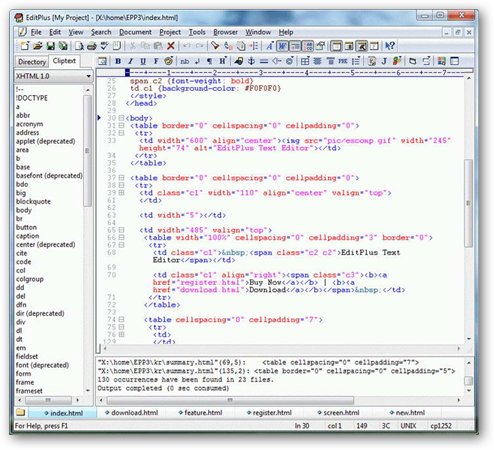Switch to the download.html document tab
The image size is (494, 450).
[x=132, y=413]
